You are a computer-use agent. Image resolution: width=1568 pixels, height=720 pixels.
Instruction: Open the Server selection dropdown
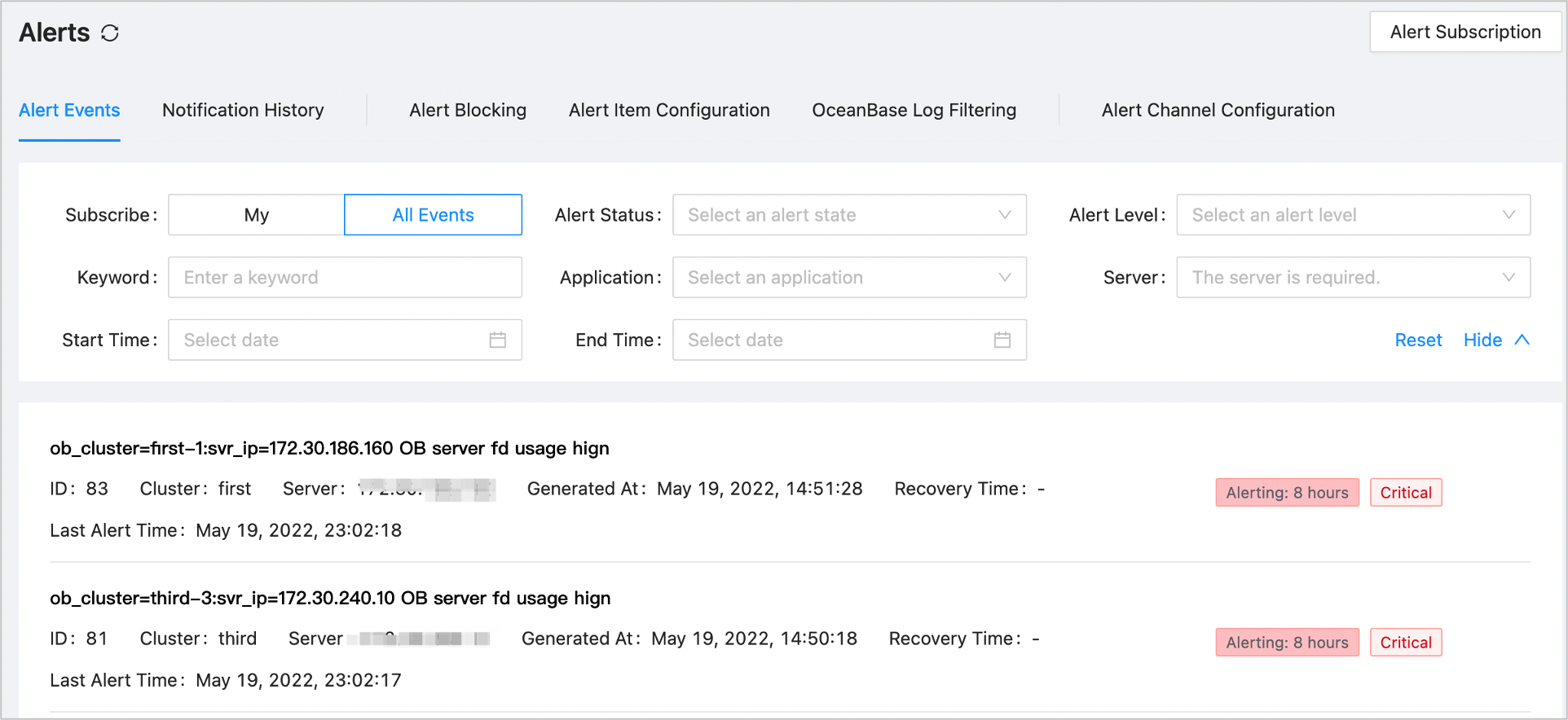click(1353, 278)
